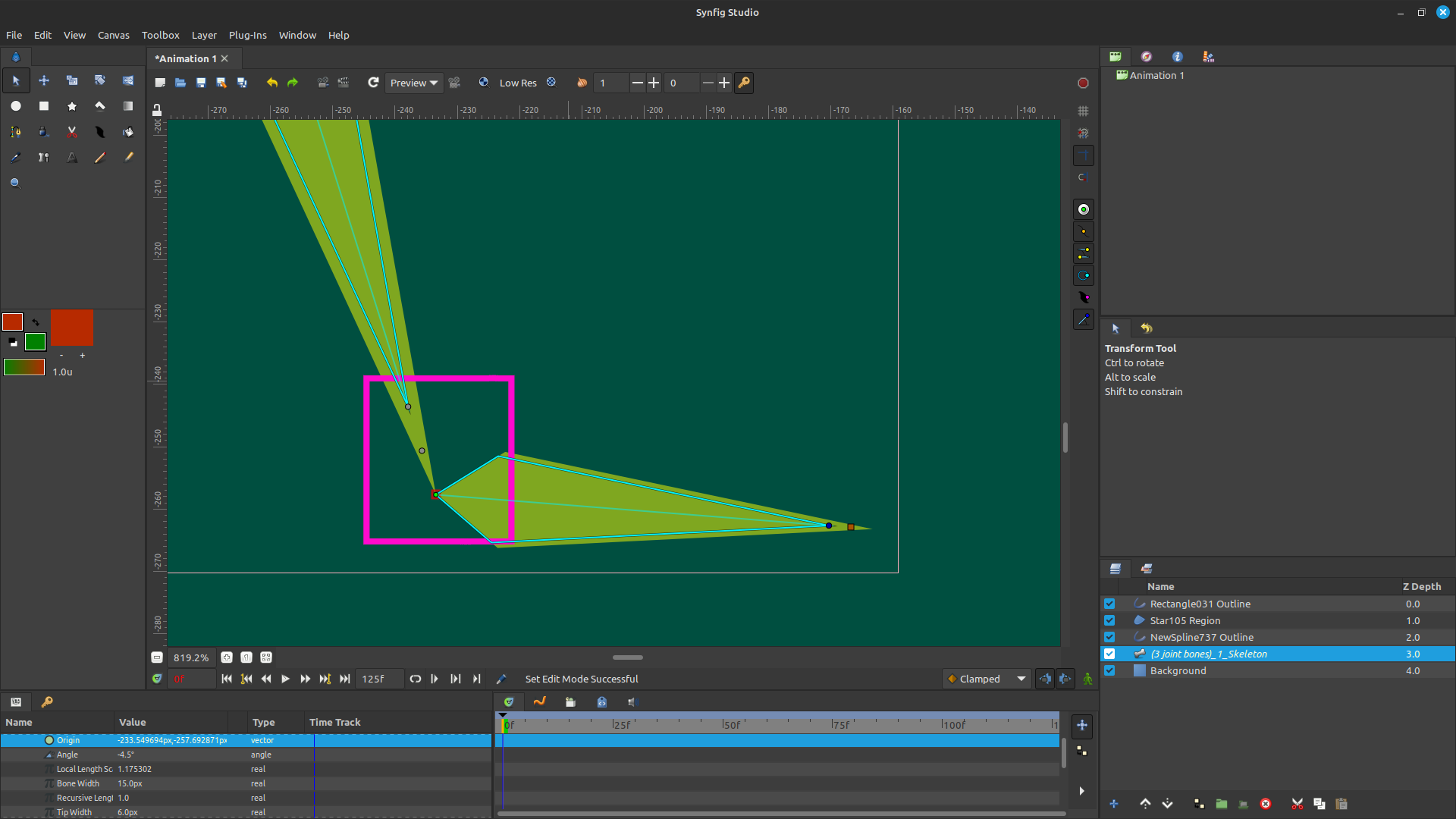Click the Undo arrow in toolbar

pyautogui.click(x=272, y=83)
